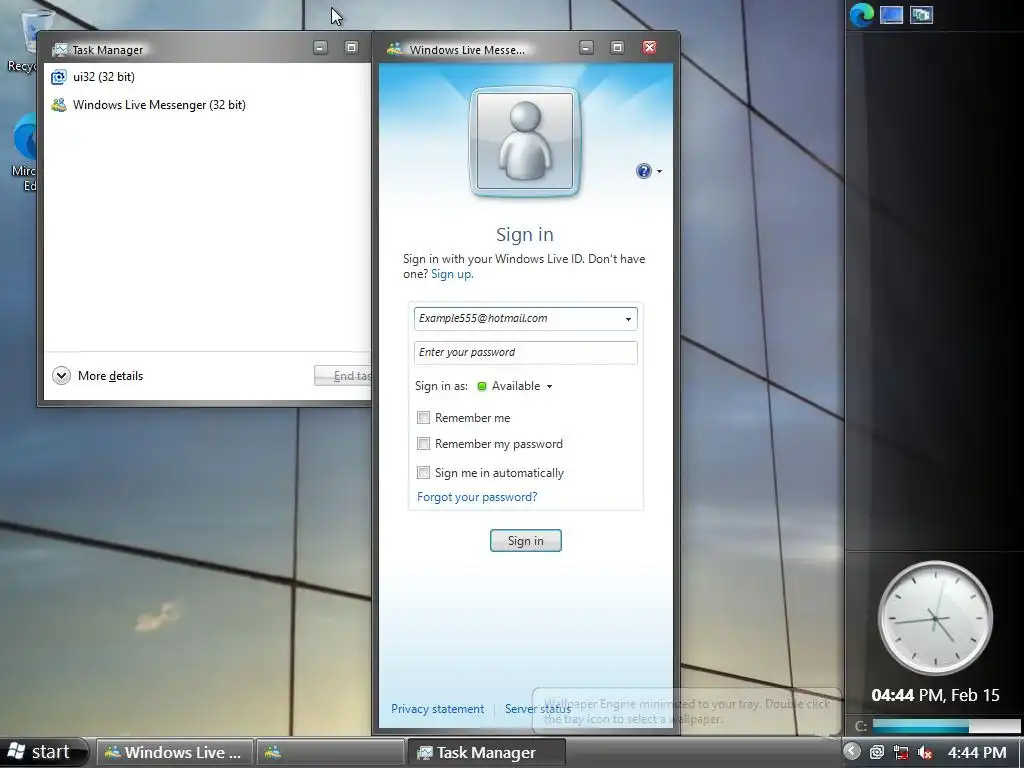Click the ui32 process icon in Task Manager
Screen dimensions: 1024x768
[59, 77]
